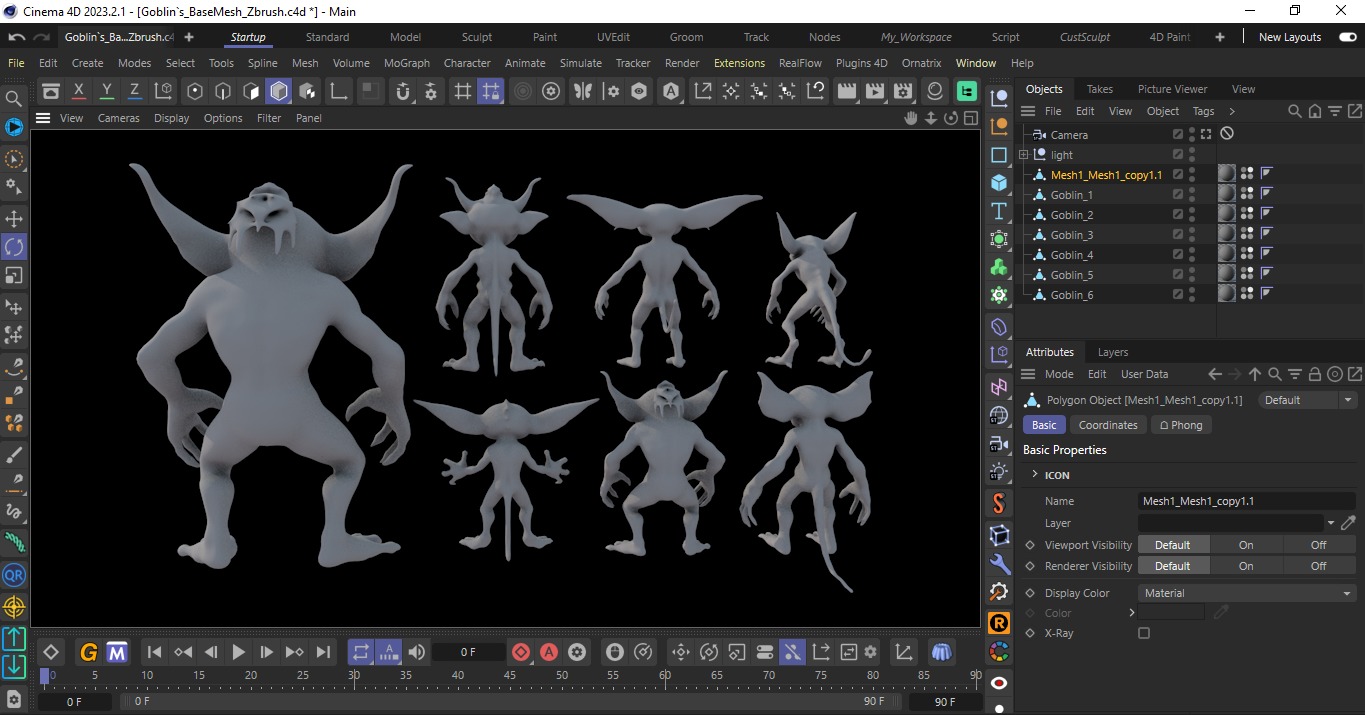This screenshot has width=1365, height=715.
Task: Click the Record Active Objects button
Action: 521,652
